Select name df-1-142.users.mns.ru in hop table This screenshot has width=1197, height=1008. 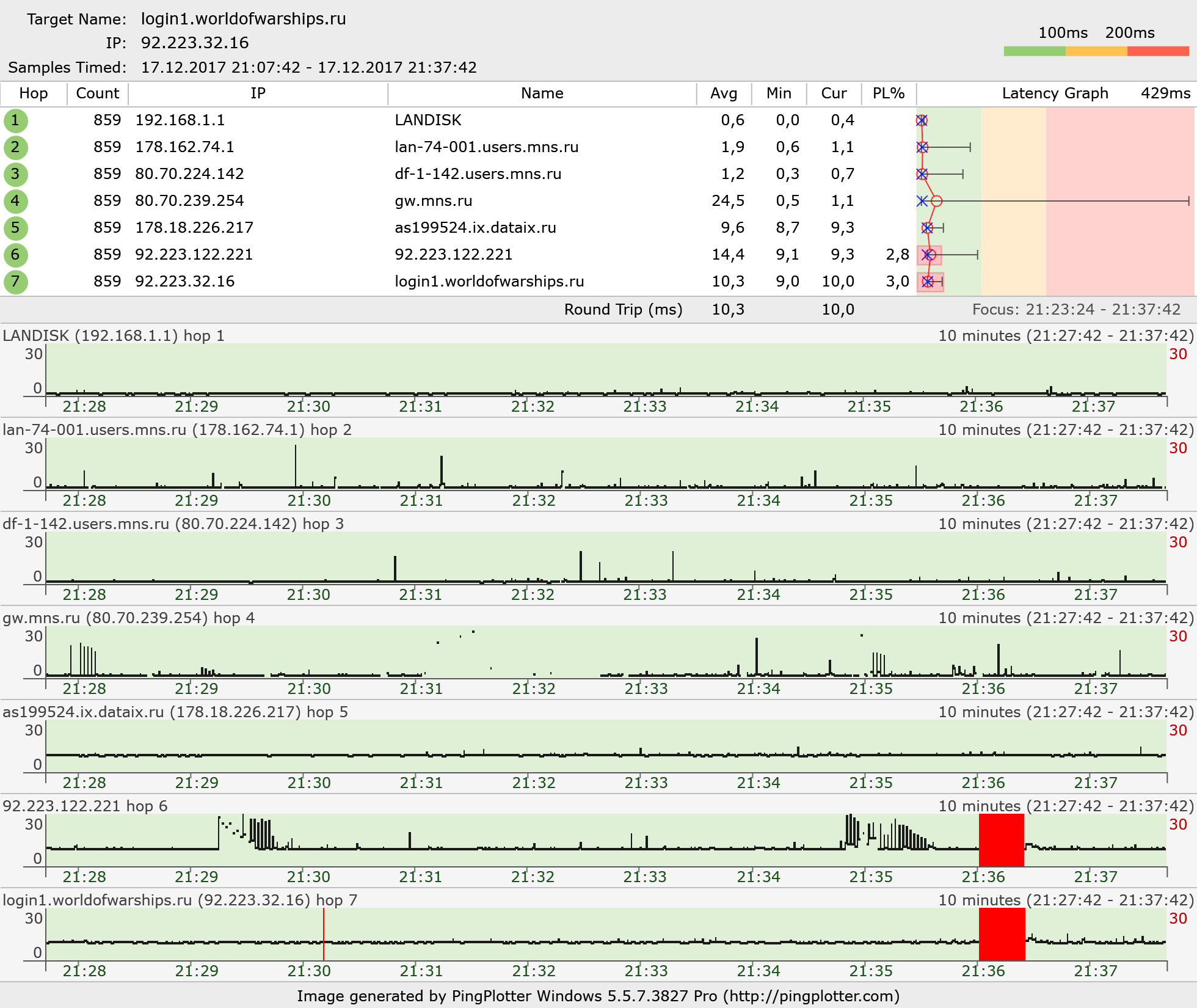(478, 174)
